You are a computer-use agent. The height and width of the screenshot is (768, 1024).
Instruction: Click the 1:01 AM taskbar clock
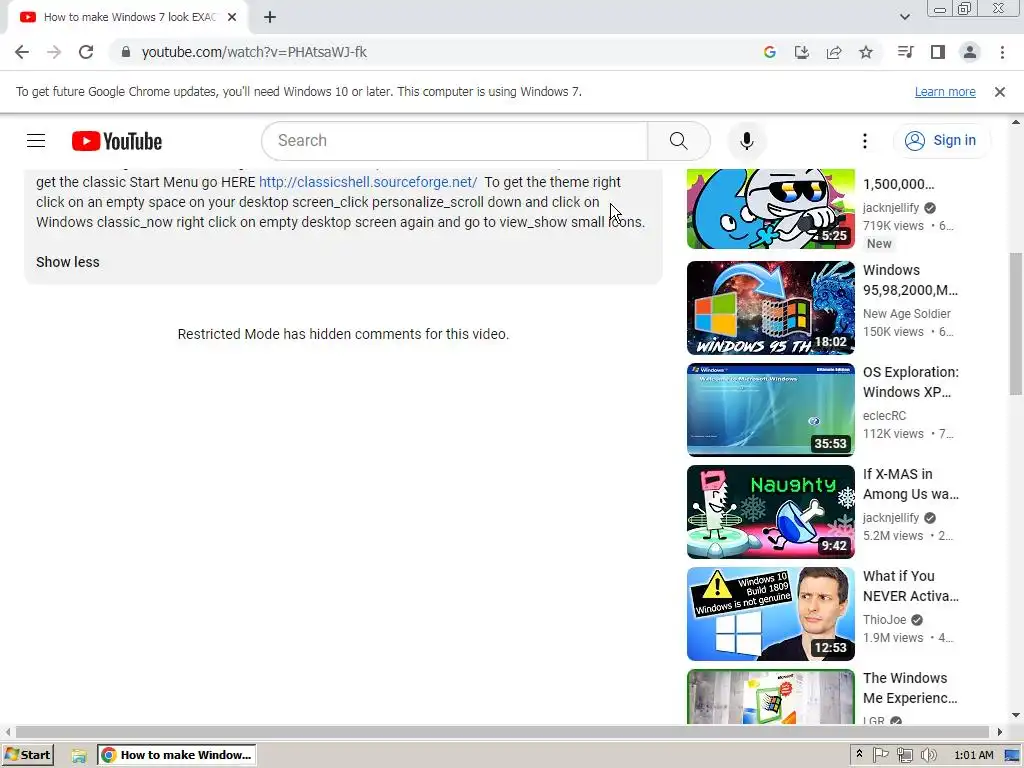[973, 755]
